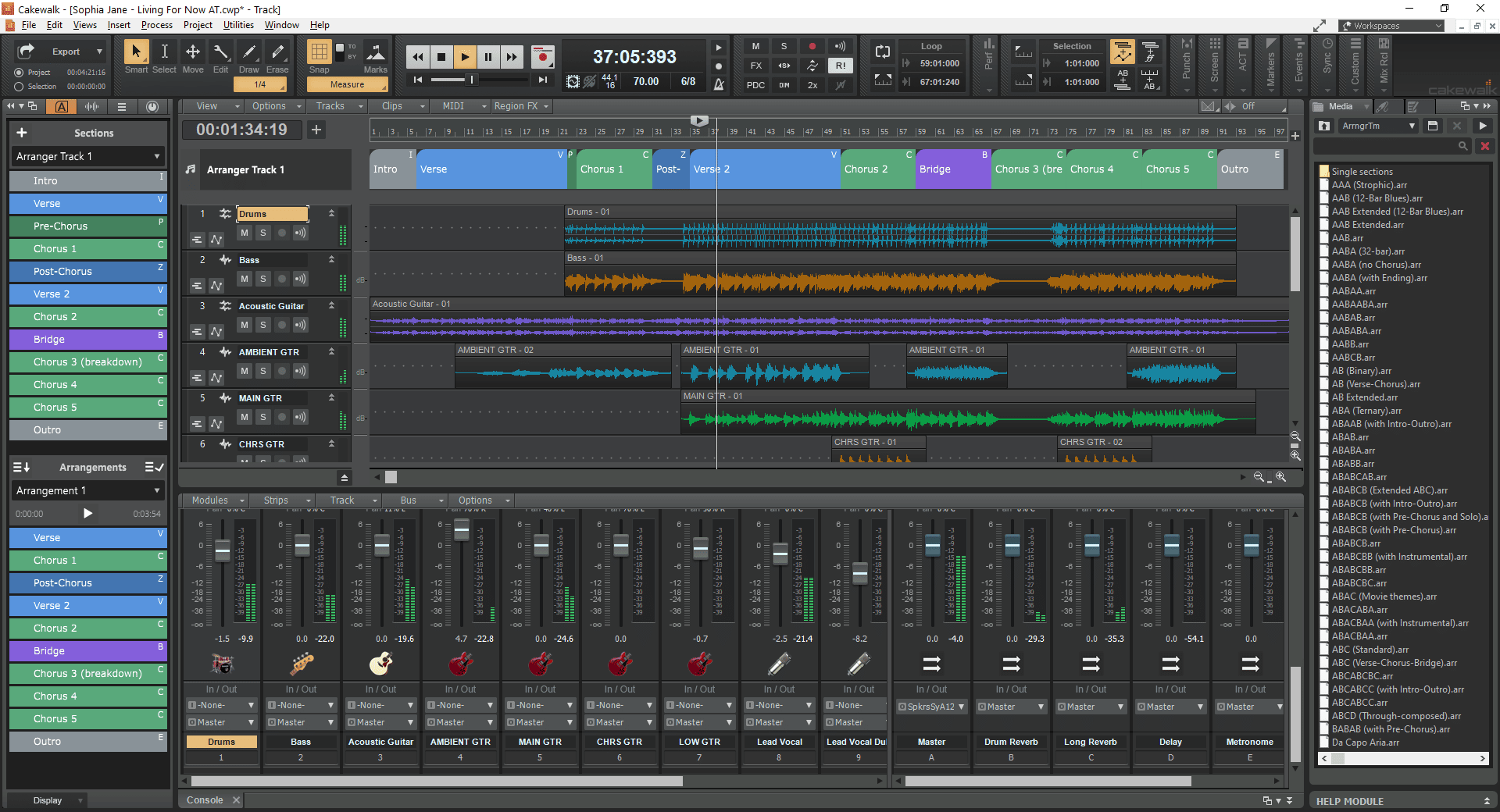Open Master bus SpkrsSyA12 output dropdown
The width and height of the screenshot is (1500, 812).
[931, 707]
